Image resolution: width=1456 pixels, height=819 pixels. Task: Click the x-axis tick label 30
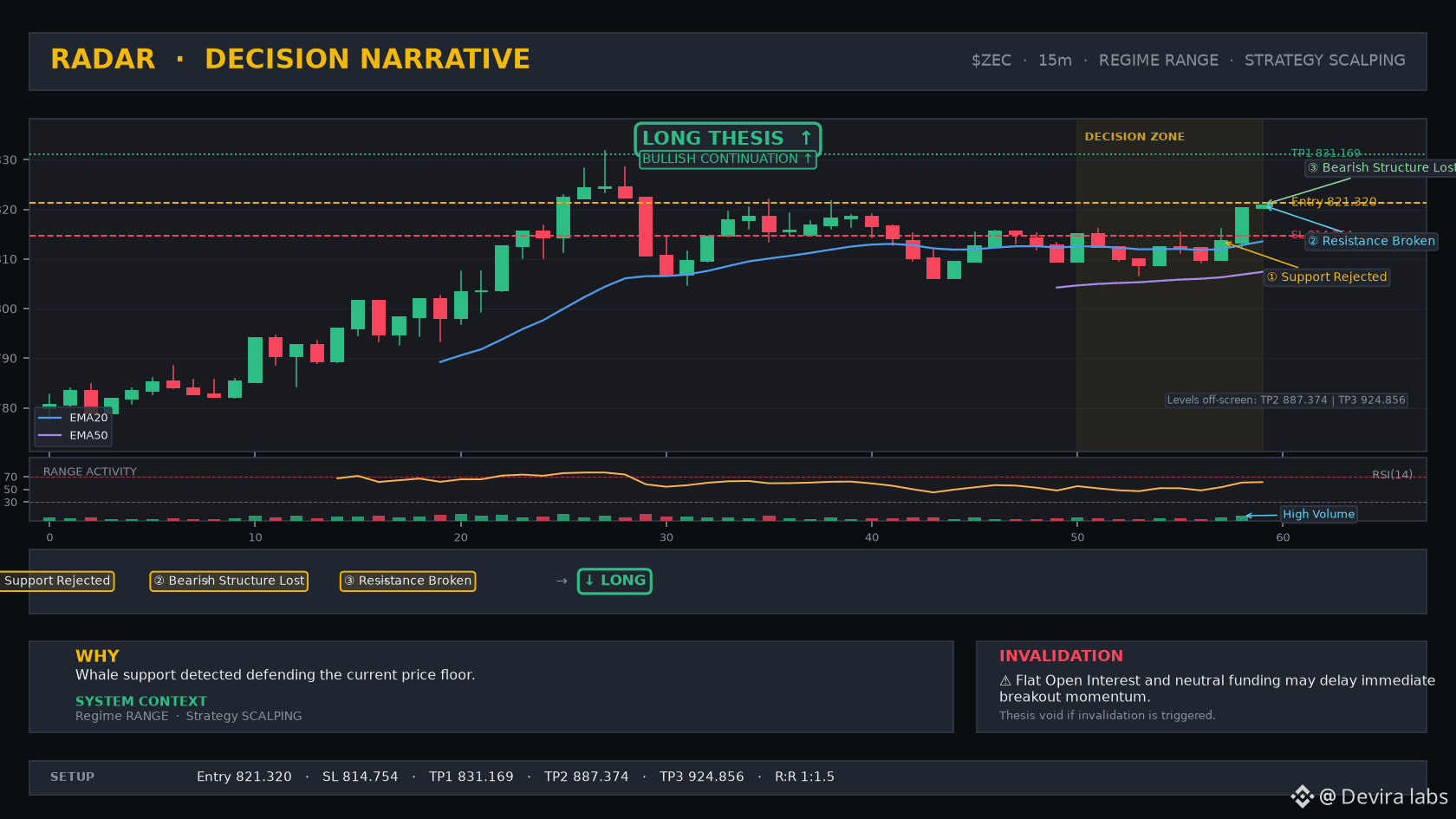pyautogui.click(x=666, y=537)
